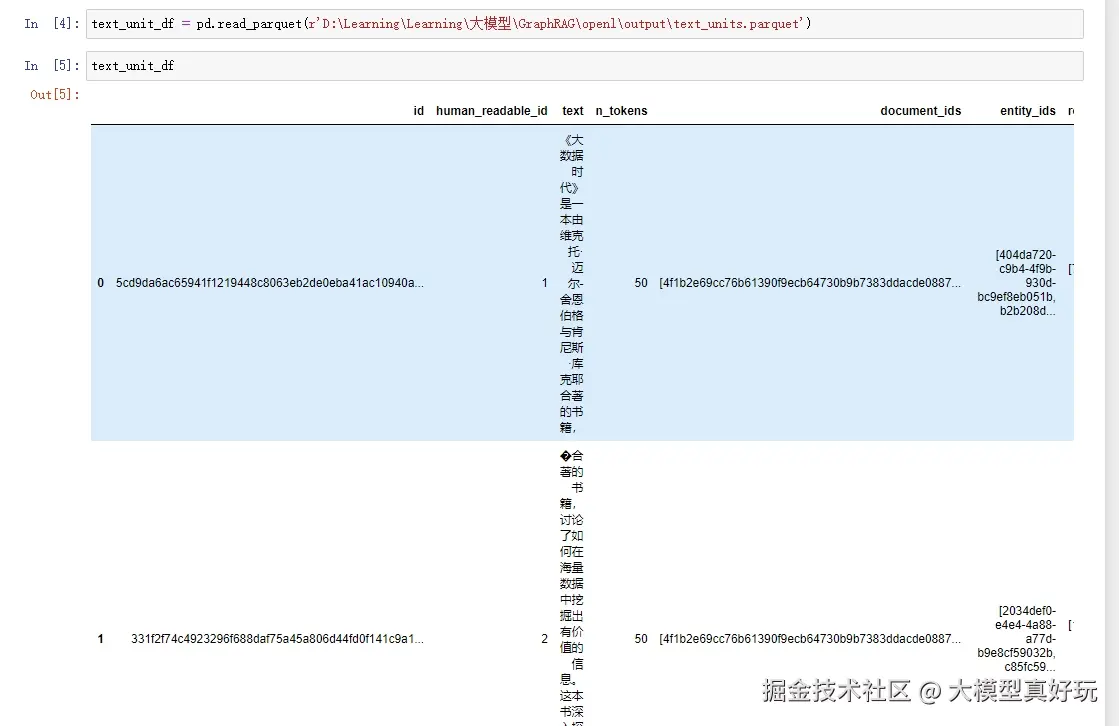The image size is (1119, 726).
Task: Click the entity_ids column header
Action: [x=1028, y=111]
